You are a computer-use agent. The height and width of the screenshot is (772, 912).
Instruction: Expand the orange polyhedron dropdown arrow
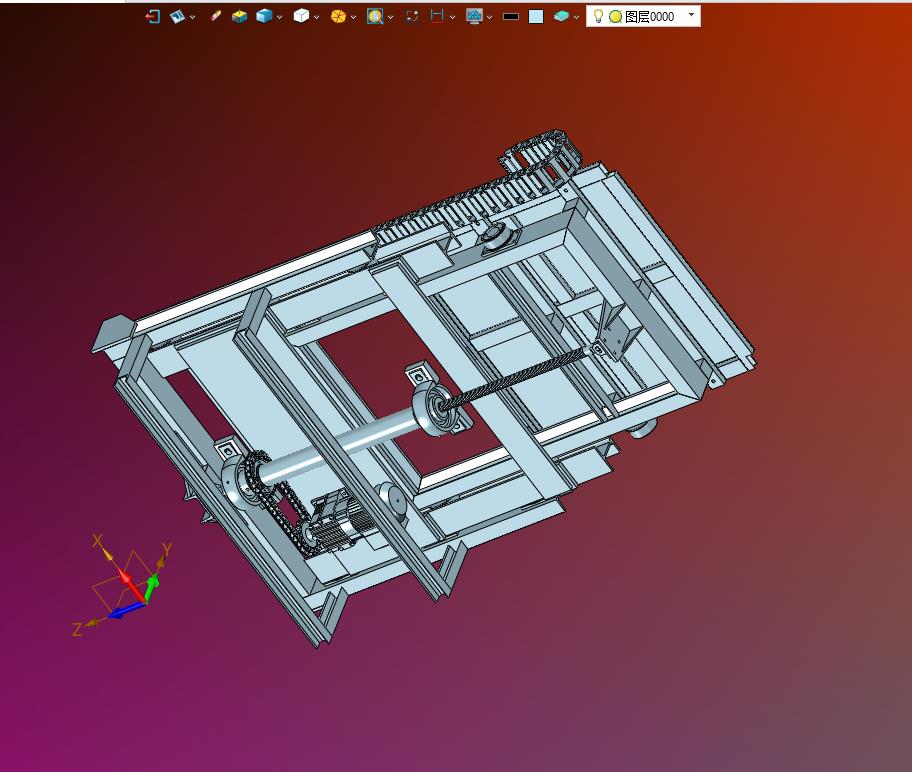pos(353,17)
